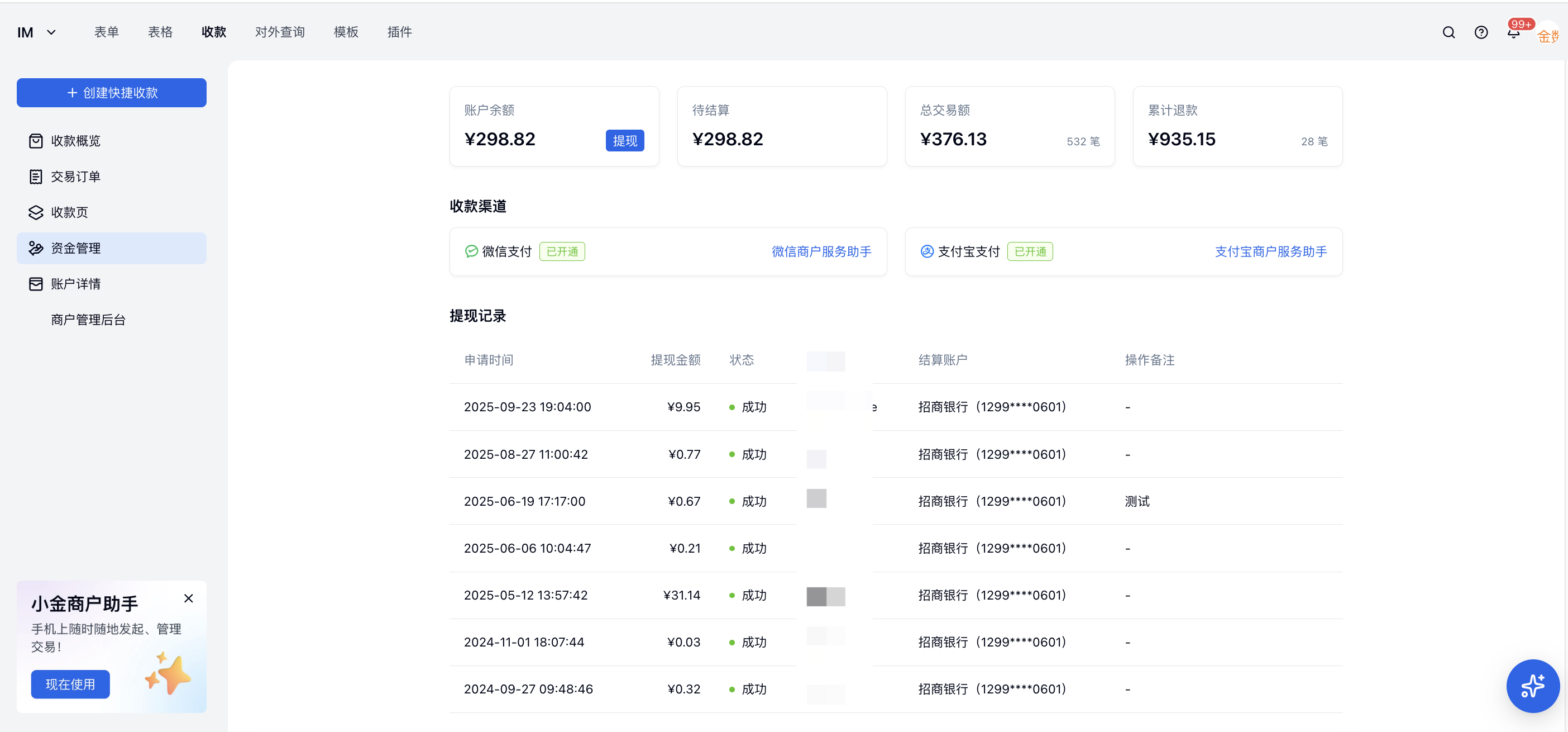Select the 2025-08-27 11:00:42 record
The image size is (1568, 732).
point(896,454)
